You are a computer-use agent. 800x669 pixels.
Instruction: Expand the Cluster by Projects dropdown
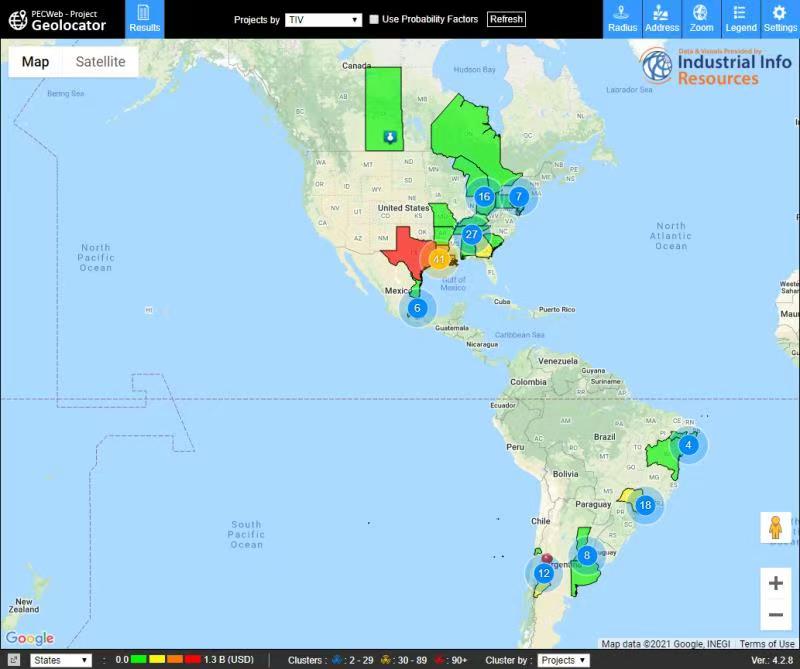click(x=563, y=660)
